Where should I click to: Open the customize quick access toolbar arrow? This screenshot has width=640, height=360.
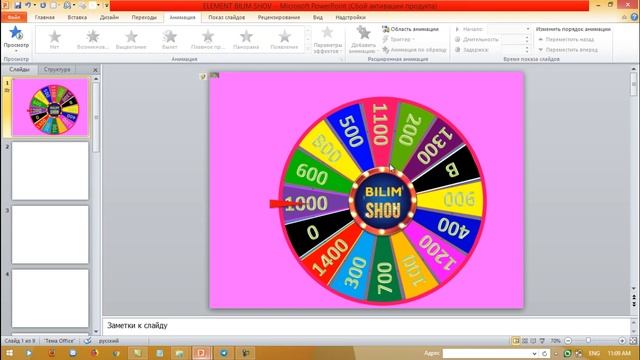point(107,5)
